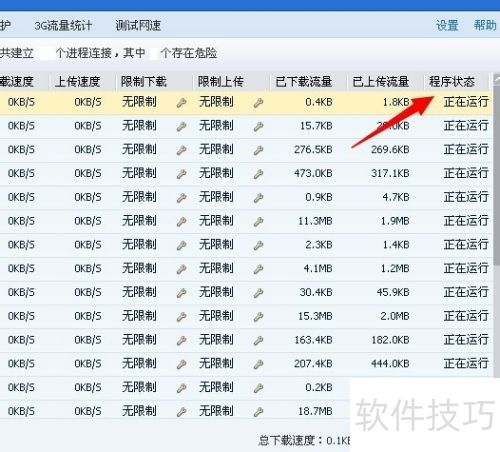The image size is (500, 452).
Task: Select the 45.9KB uploaded traffic cell
Action: click(393, 292)
